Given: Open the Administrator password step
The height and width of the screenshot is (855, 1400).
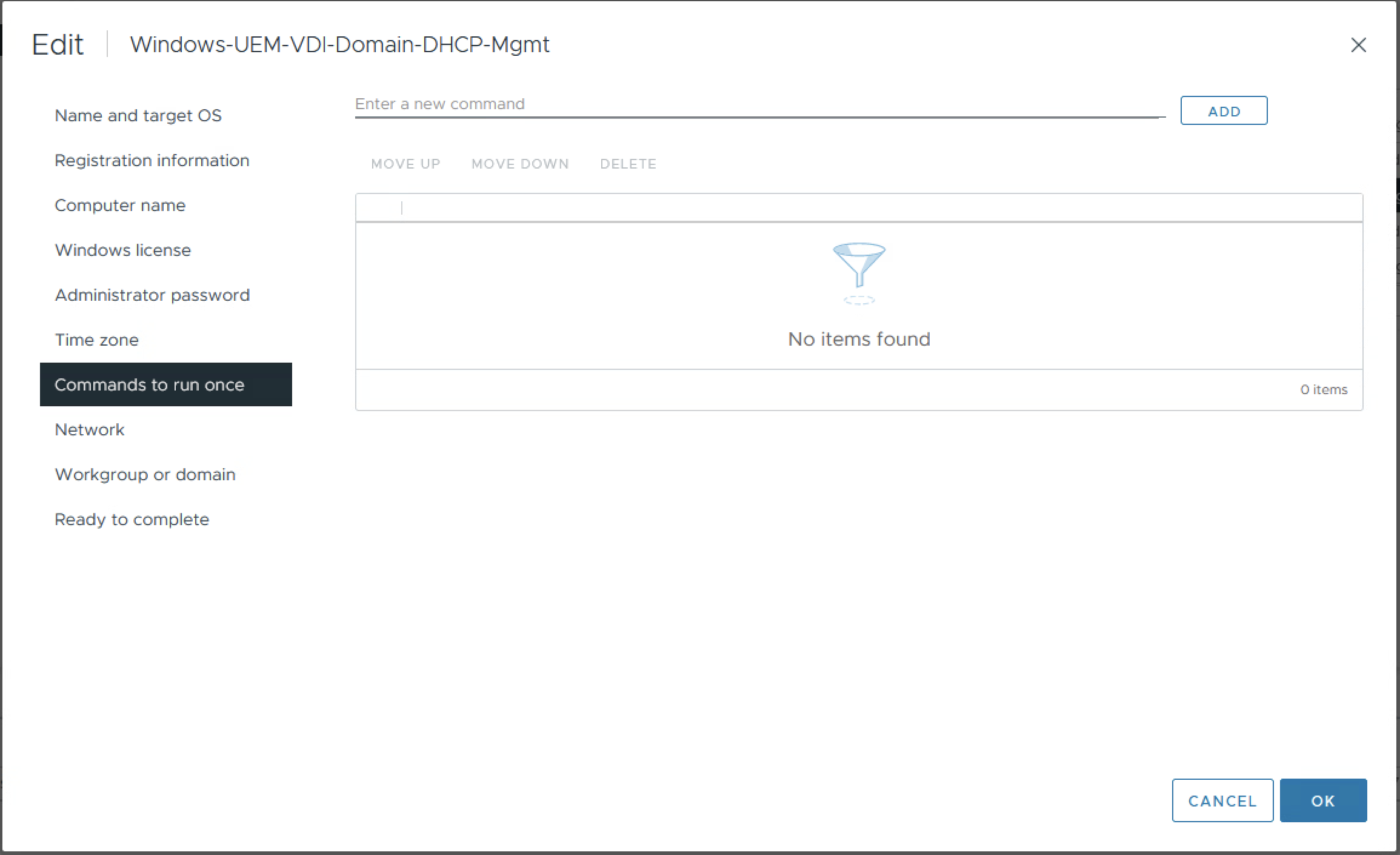Looking at the screenshot, I should click(x=152, y=295).
